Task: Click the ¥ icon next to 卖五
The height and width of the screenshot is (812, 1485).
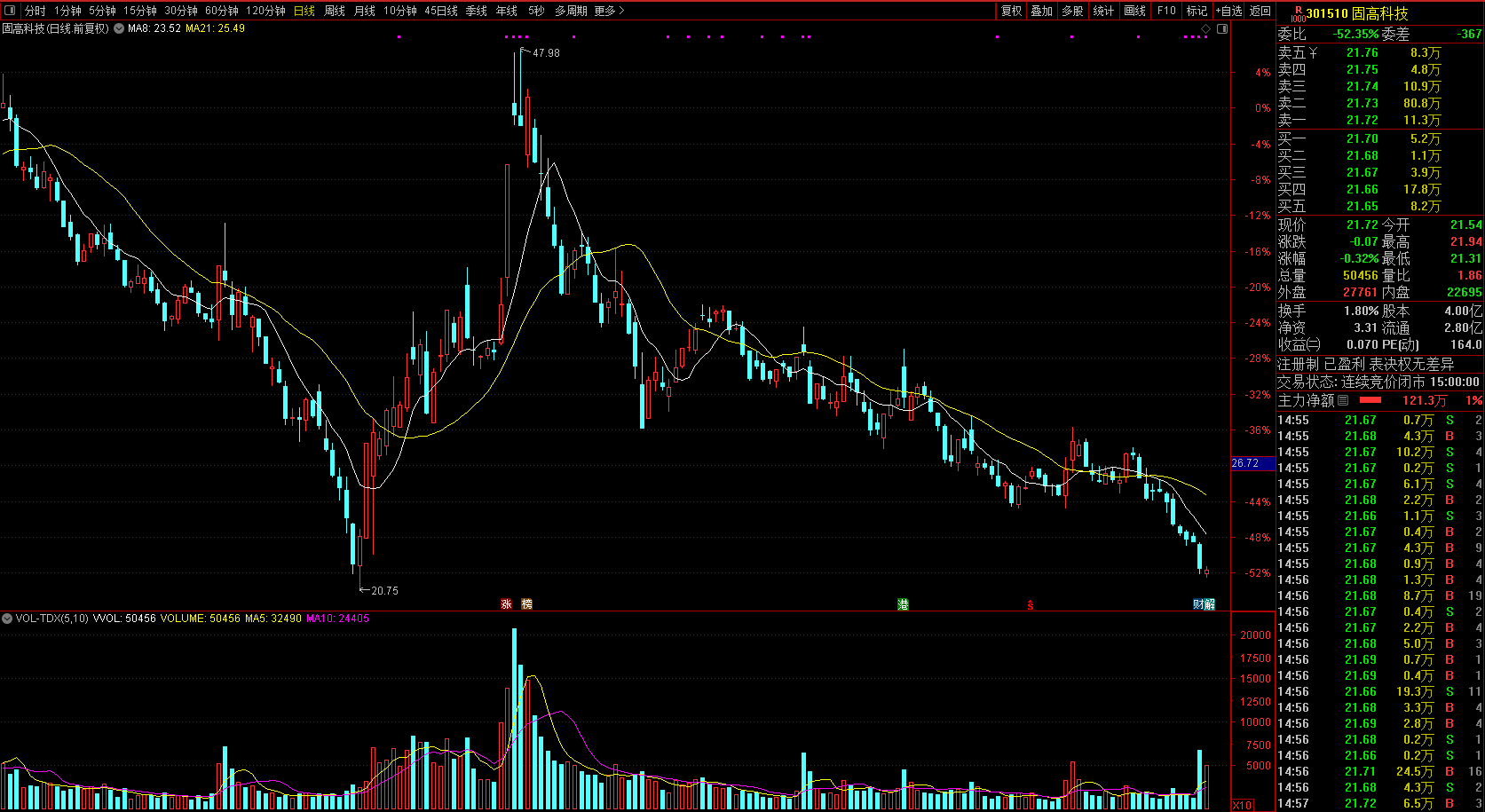Action: click(1313, 53)
